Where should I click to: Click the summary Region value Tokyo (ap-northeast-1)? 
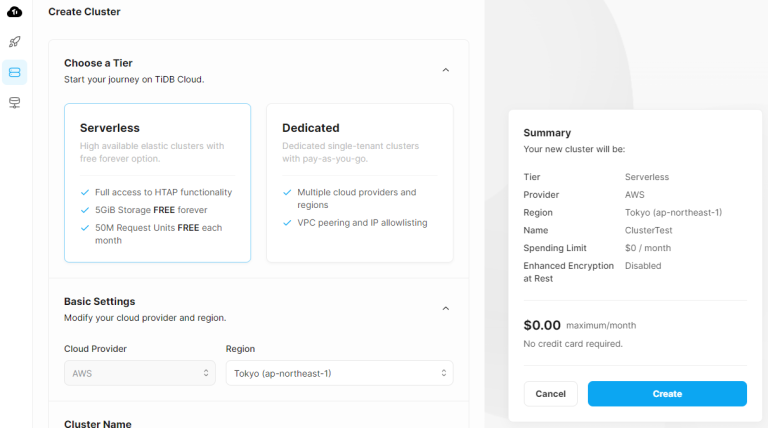pyautogui.click(x=673, y=213)
